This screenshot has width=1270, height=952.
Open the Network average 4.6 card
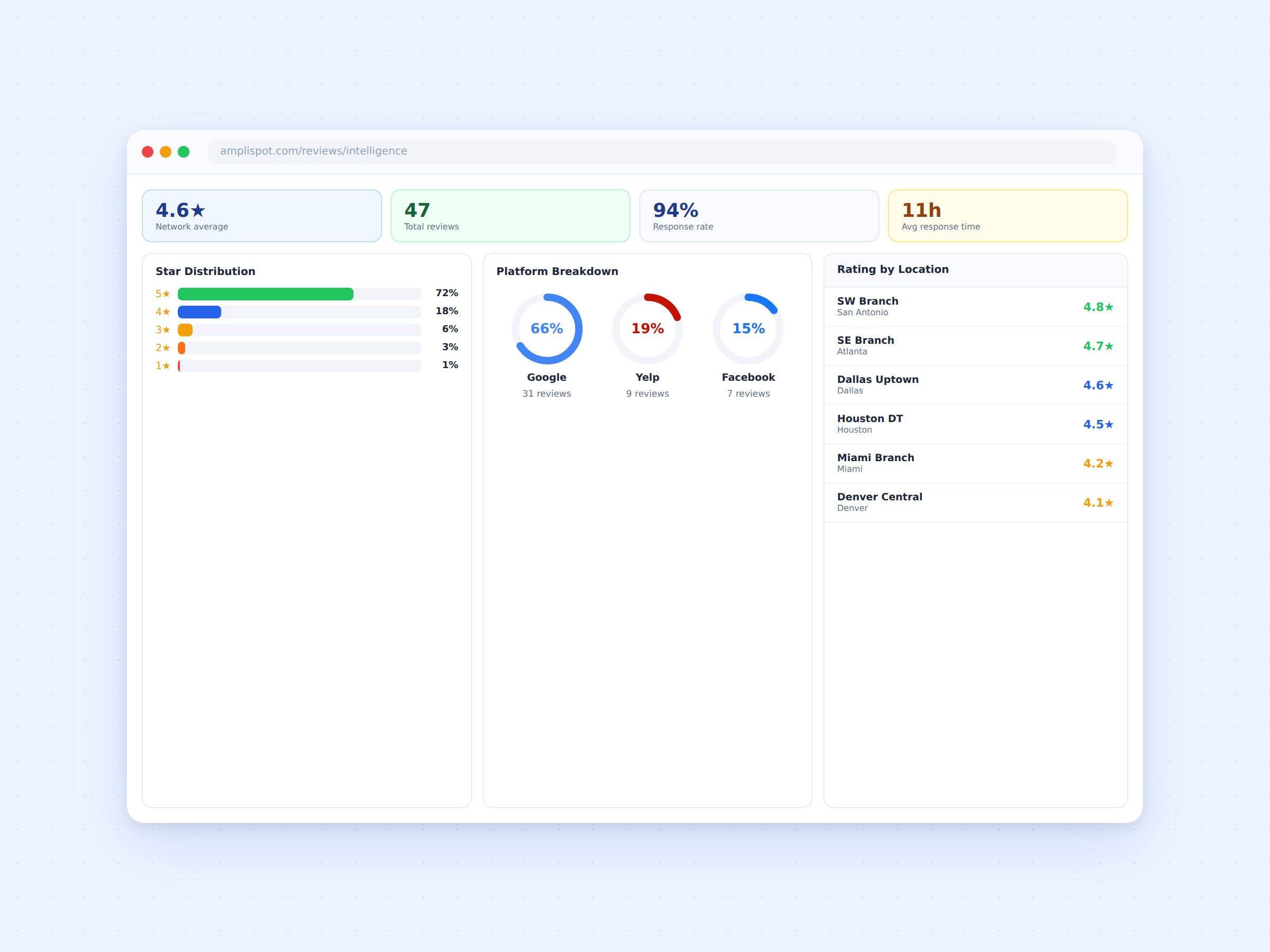point(262,216)
